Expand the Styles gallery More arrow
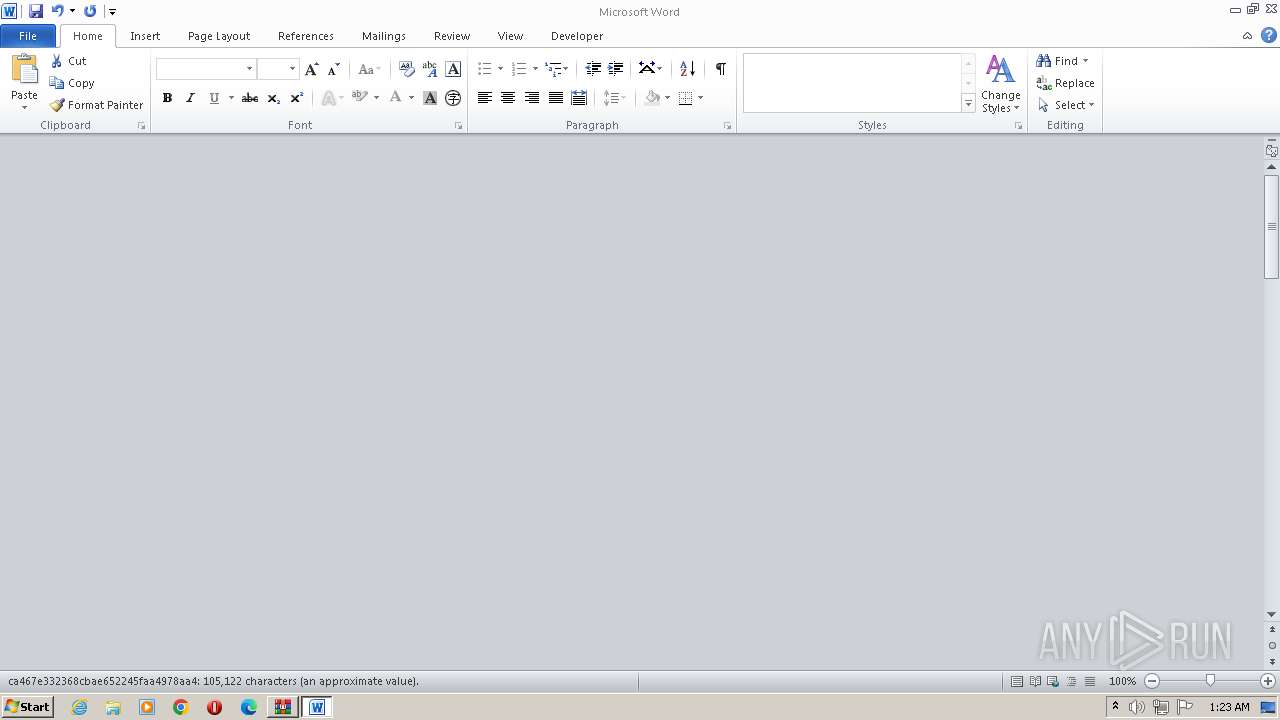 tap(968, 103)
